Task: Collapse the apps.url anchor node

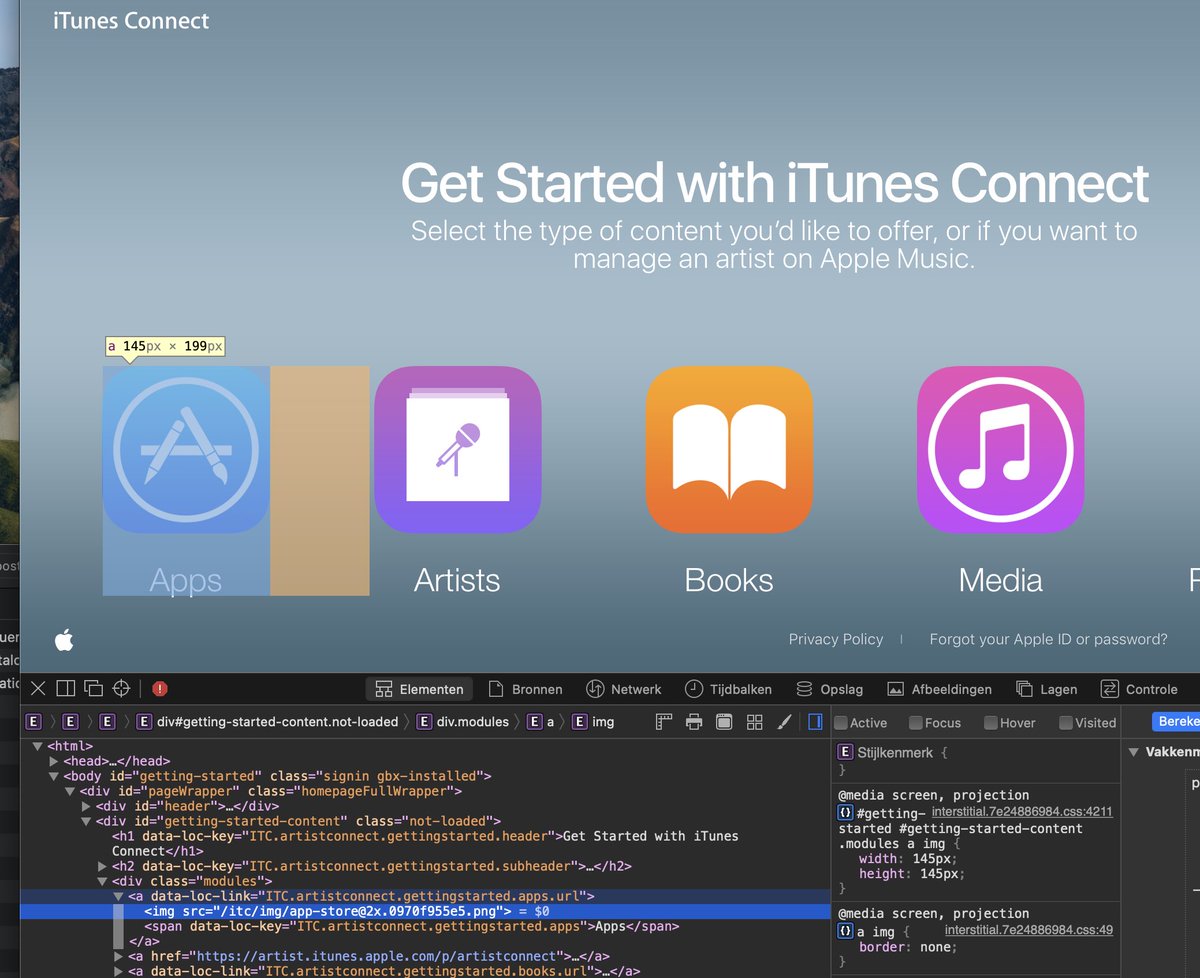Action: coord(119,897)
